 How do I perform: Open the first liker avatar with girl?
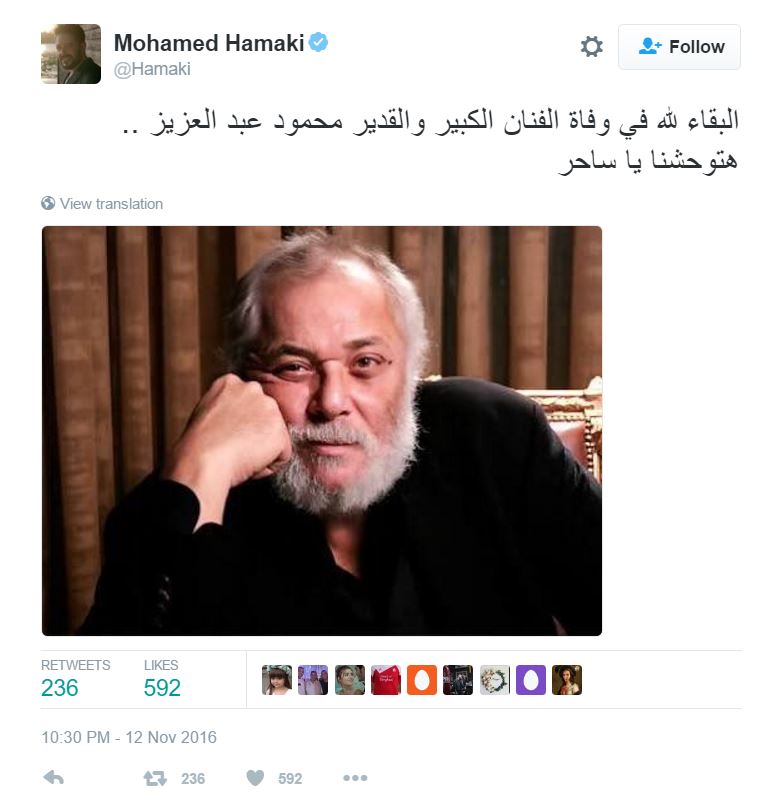coord(276,680)
